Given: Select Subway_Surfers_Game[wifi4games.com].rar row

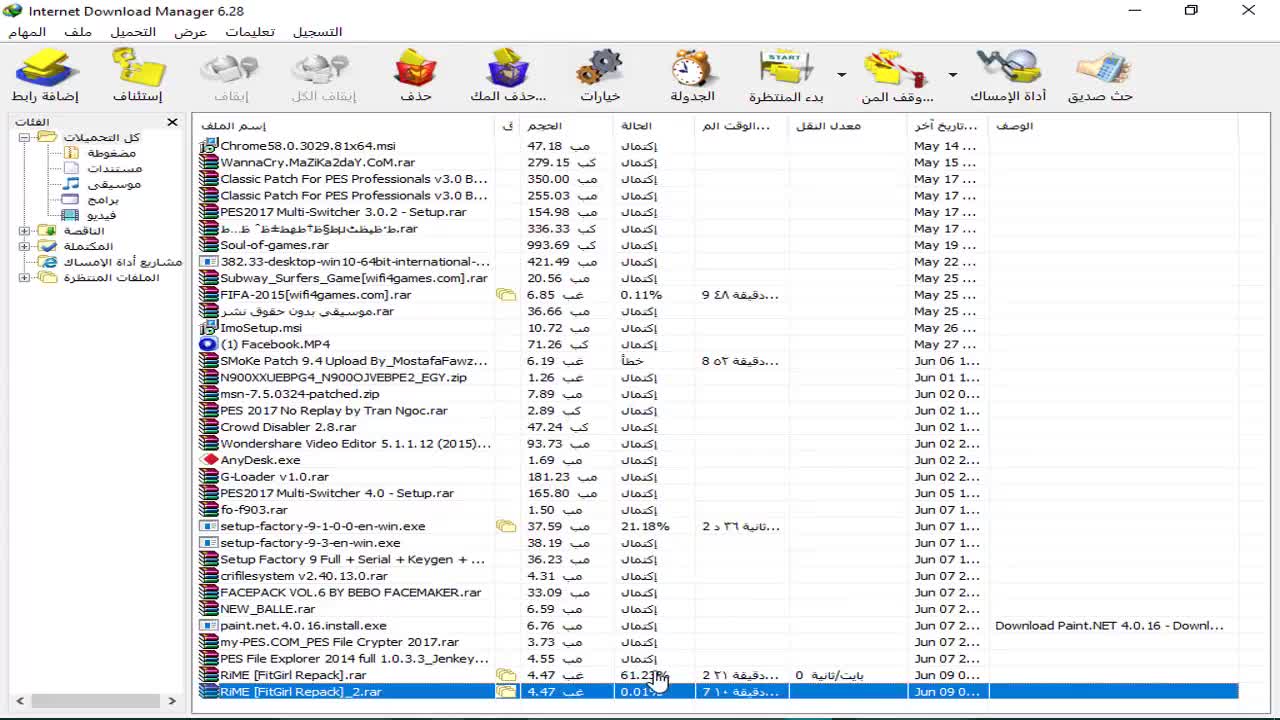Looking at the screenshot, I should click(x=717, y=278).
